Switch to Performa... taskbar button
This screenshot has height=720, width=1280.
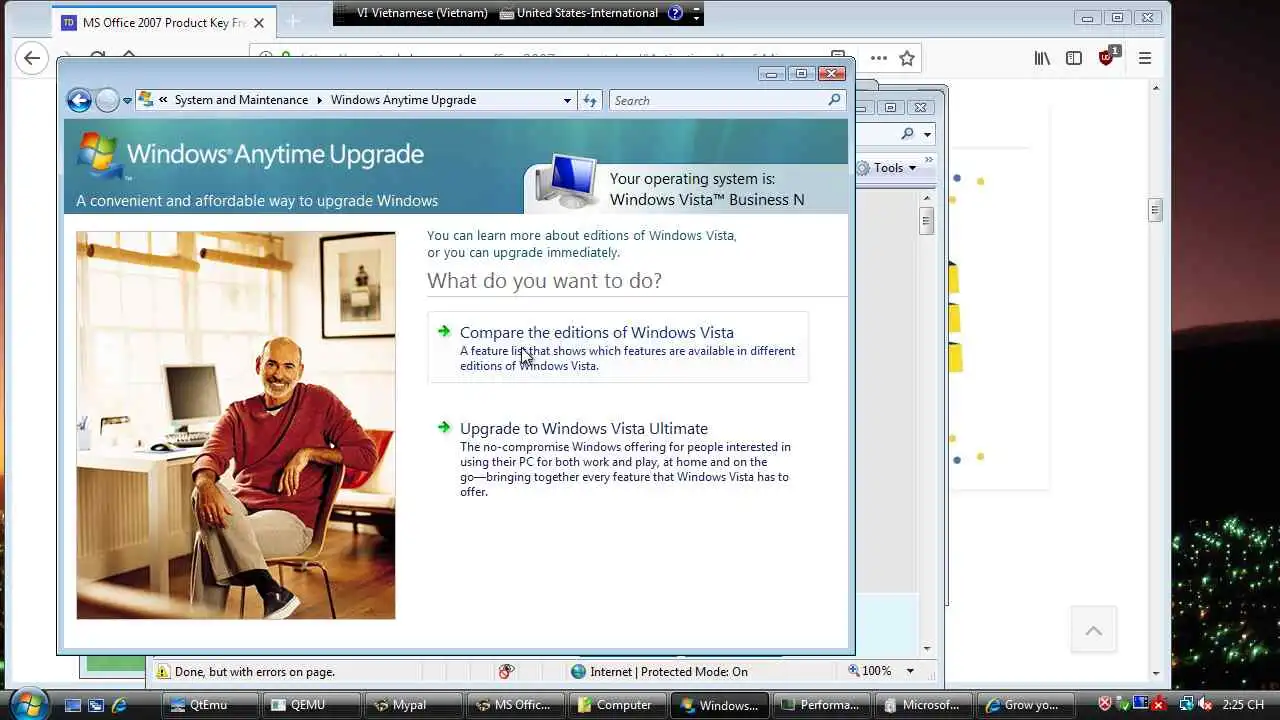[x=821, y=705]
